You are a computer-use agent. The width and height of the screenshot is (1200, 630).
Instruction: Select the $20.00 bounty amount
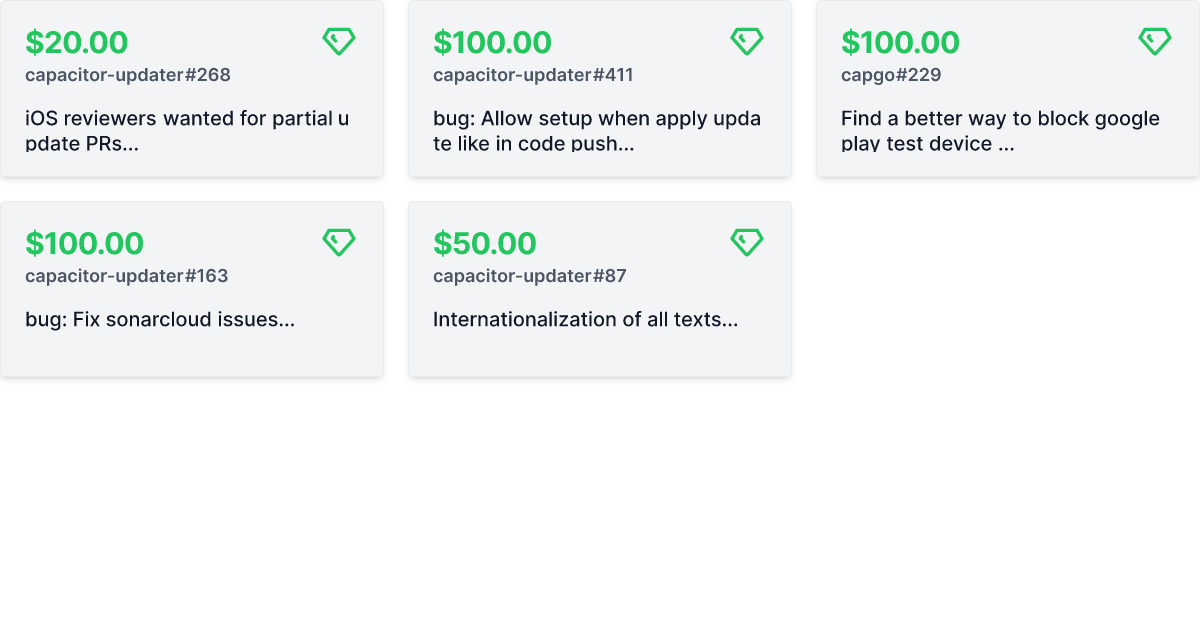click(x=77, y=43)
